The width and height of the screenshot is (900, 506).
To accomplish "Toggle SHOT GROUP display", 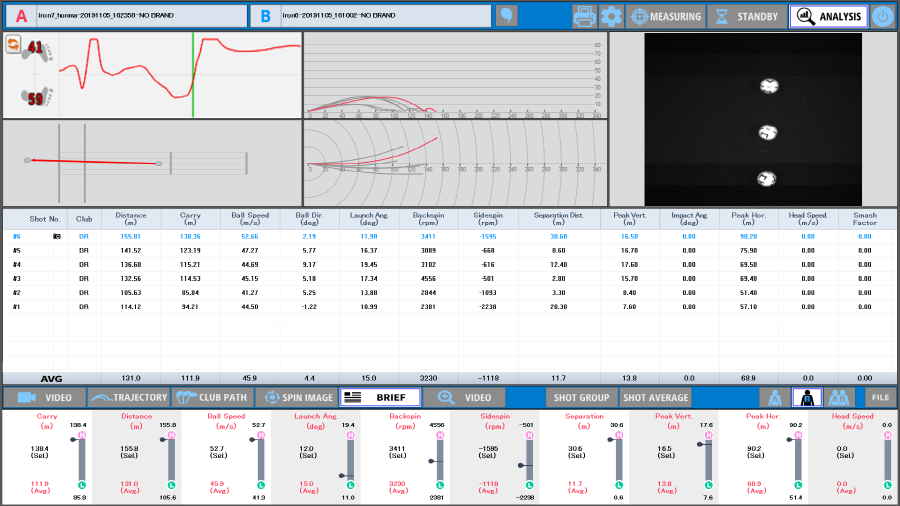I will click(x=581, y=398).
